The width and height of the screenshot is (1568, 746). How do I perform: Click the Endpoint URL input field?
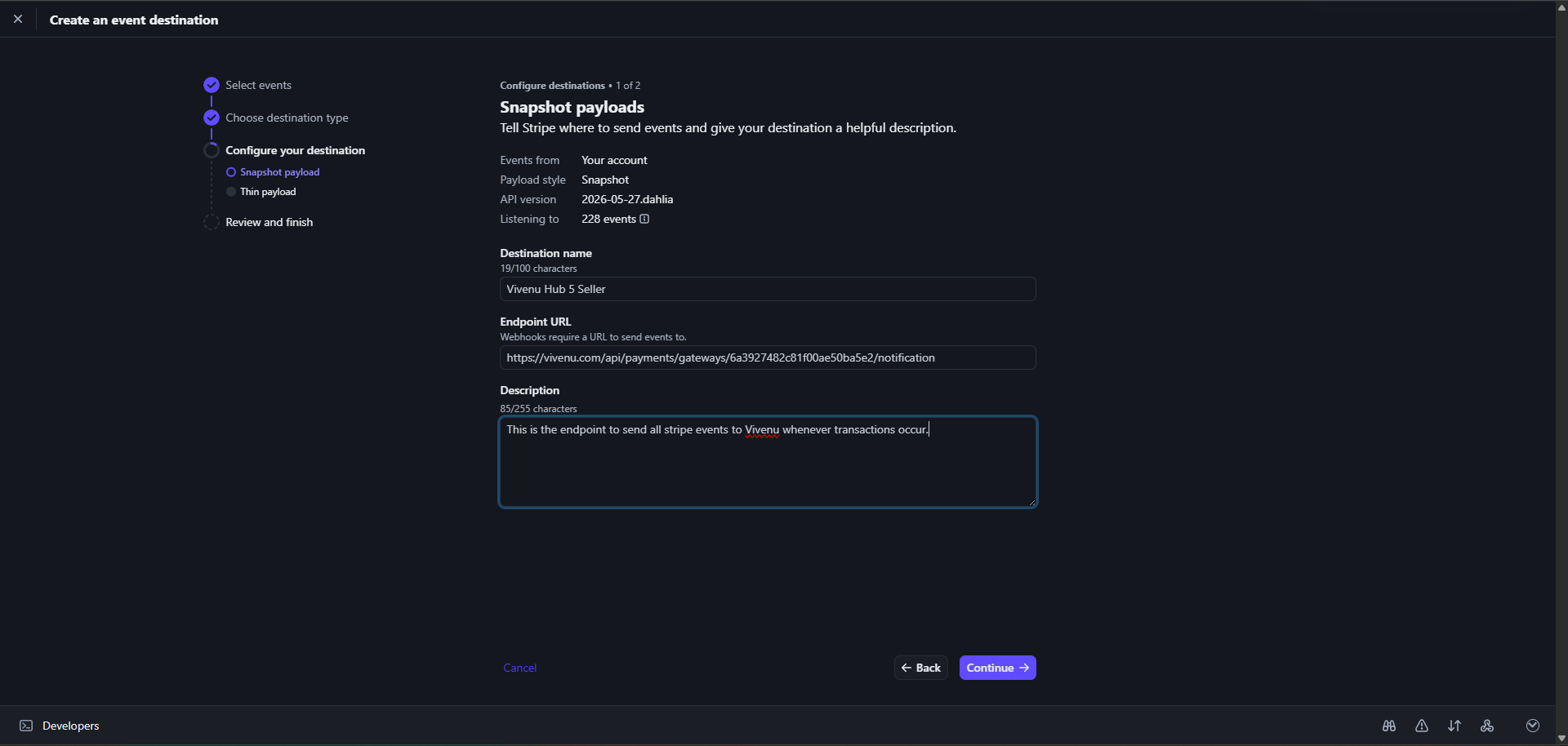pos(768,357)
